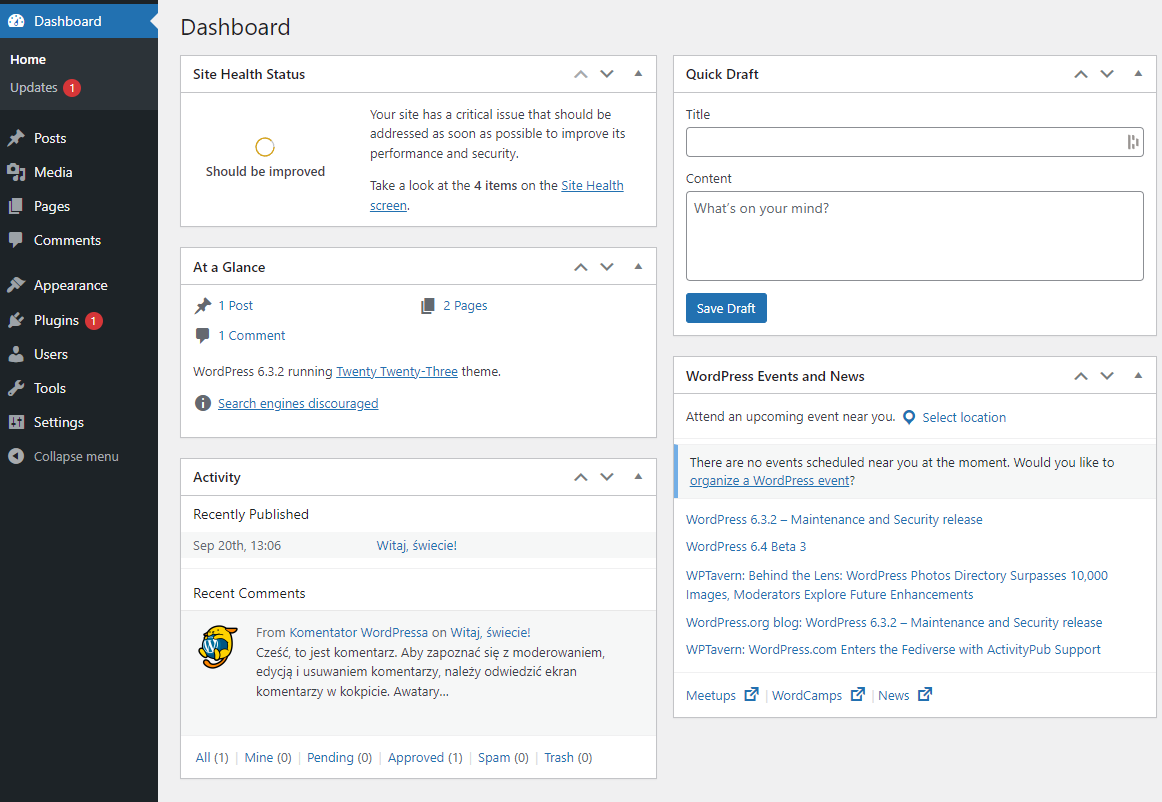The height and width of the screenshot is (802, 1162).
Task: Open the Home submenu item
Action: (28, 59)
